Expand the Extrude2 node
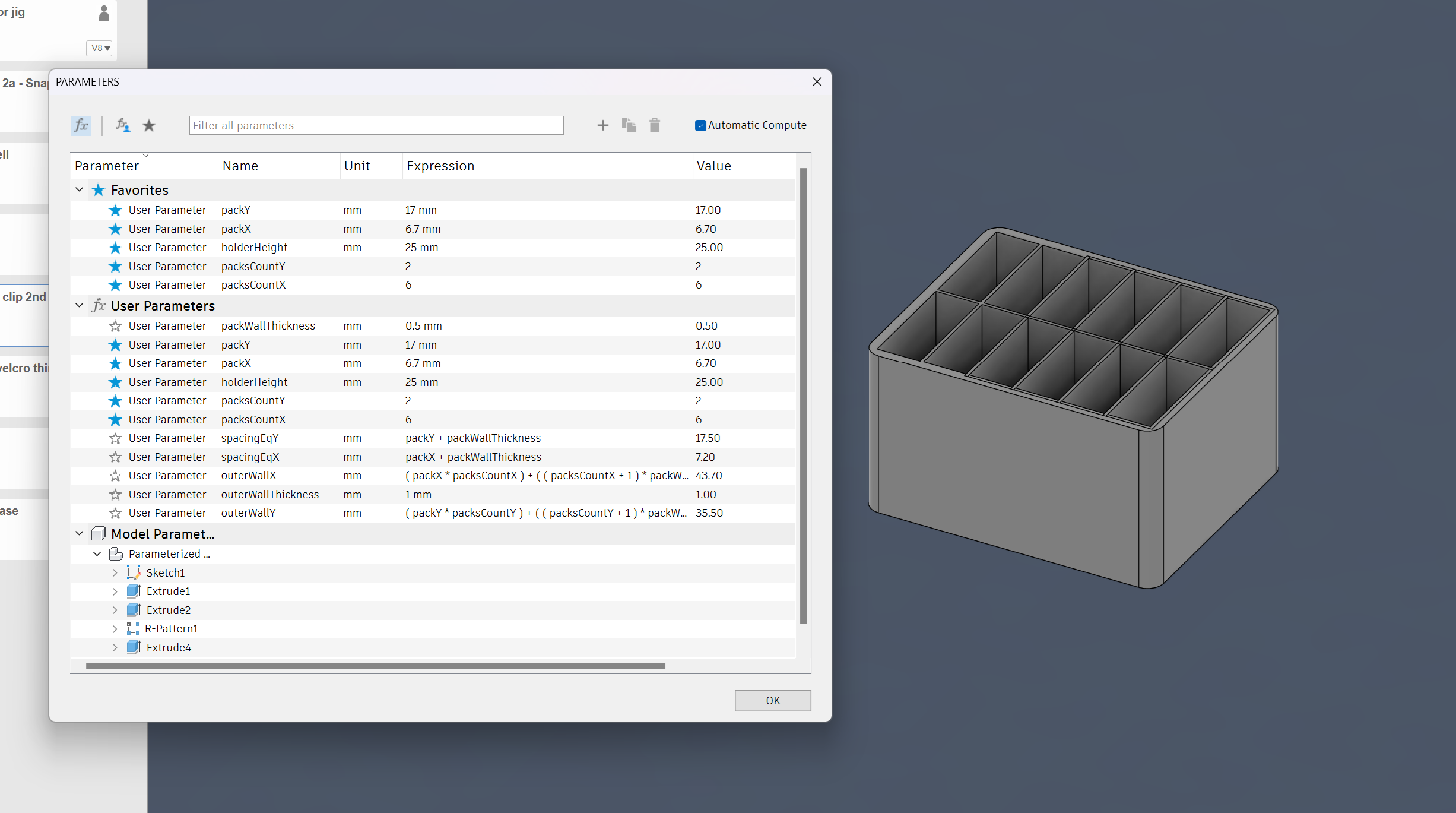This screenshot has height=813, width=1456. tap(115, 610)
